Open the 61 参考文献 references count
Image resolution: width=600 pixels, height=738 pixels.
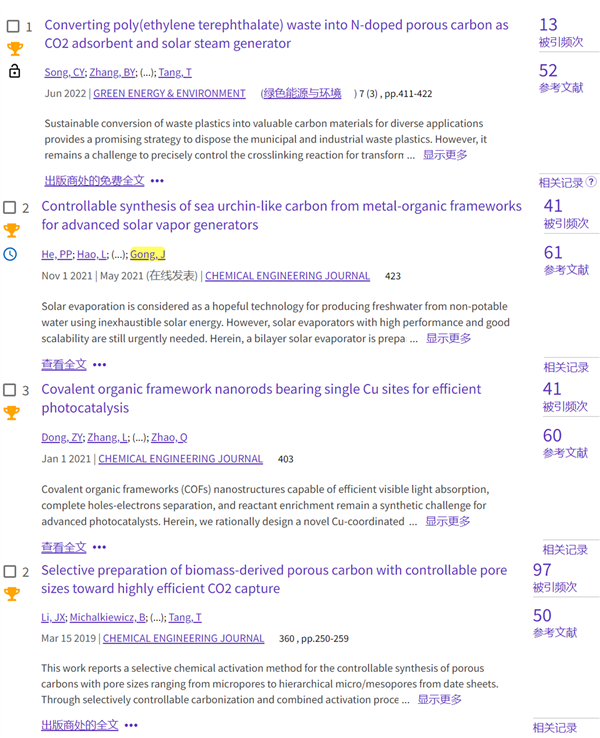tap(552, 252)
